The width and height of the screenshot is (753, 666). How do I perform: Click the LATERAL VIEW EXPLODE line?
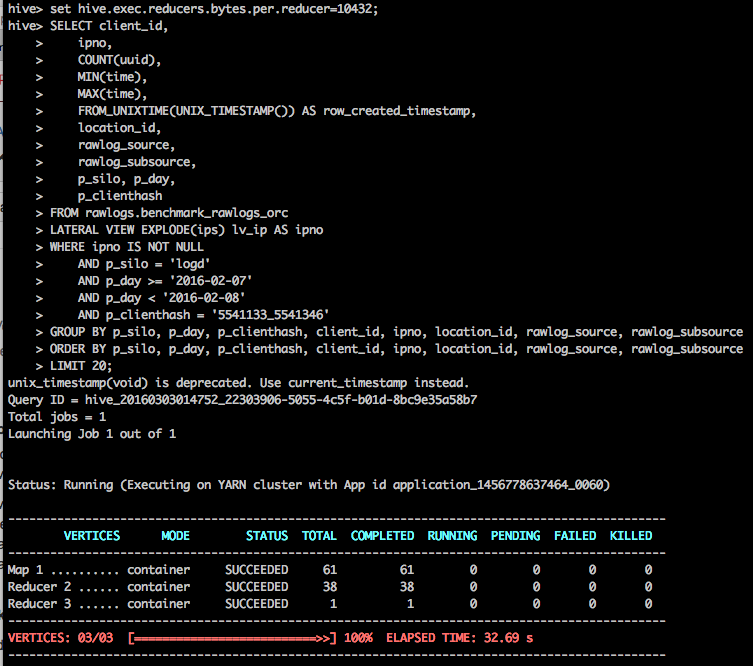(x=186, y=230)
